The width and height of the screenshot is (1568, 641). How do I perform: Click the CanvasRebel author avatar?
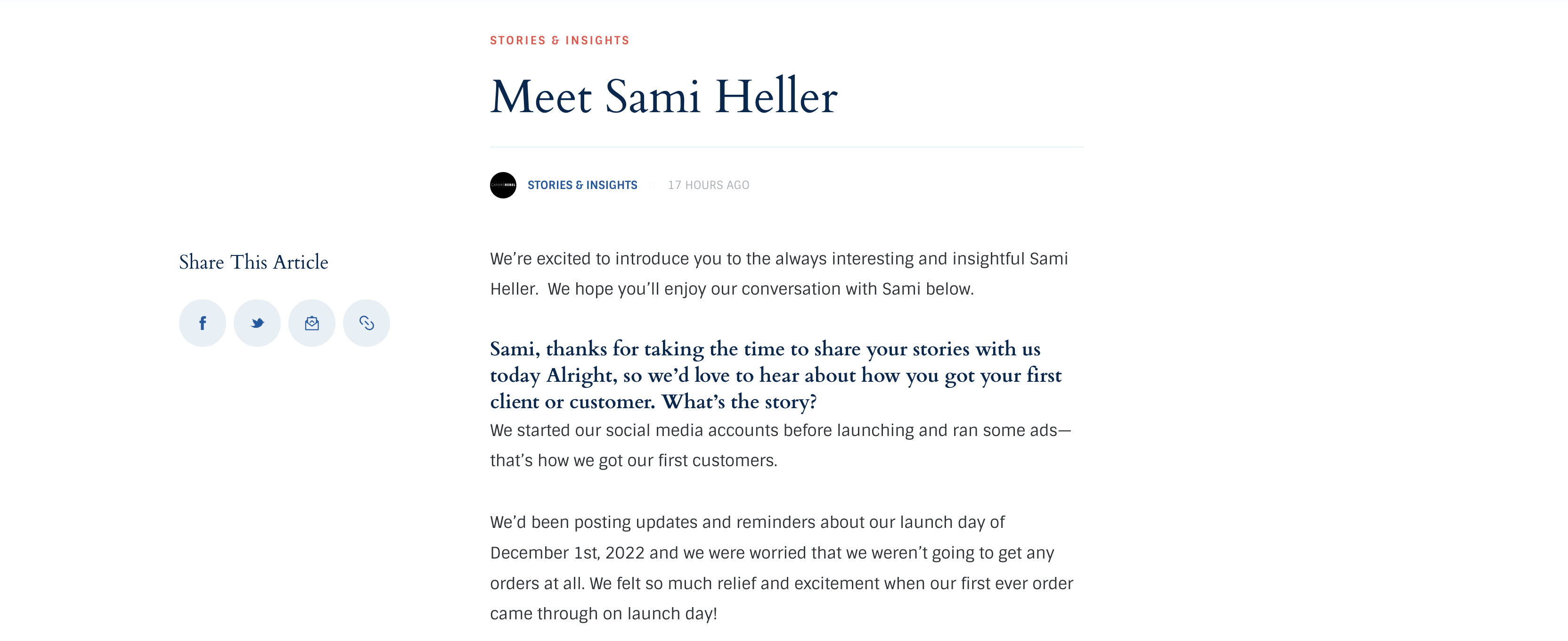503,185
